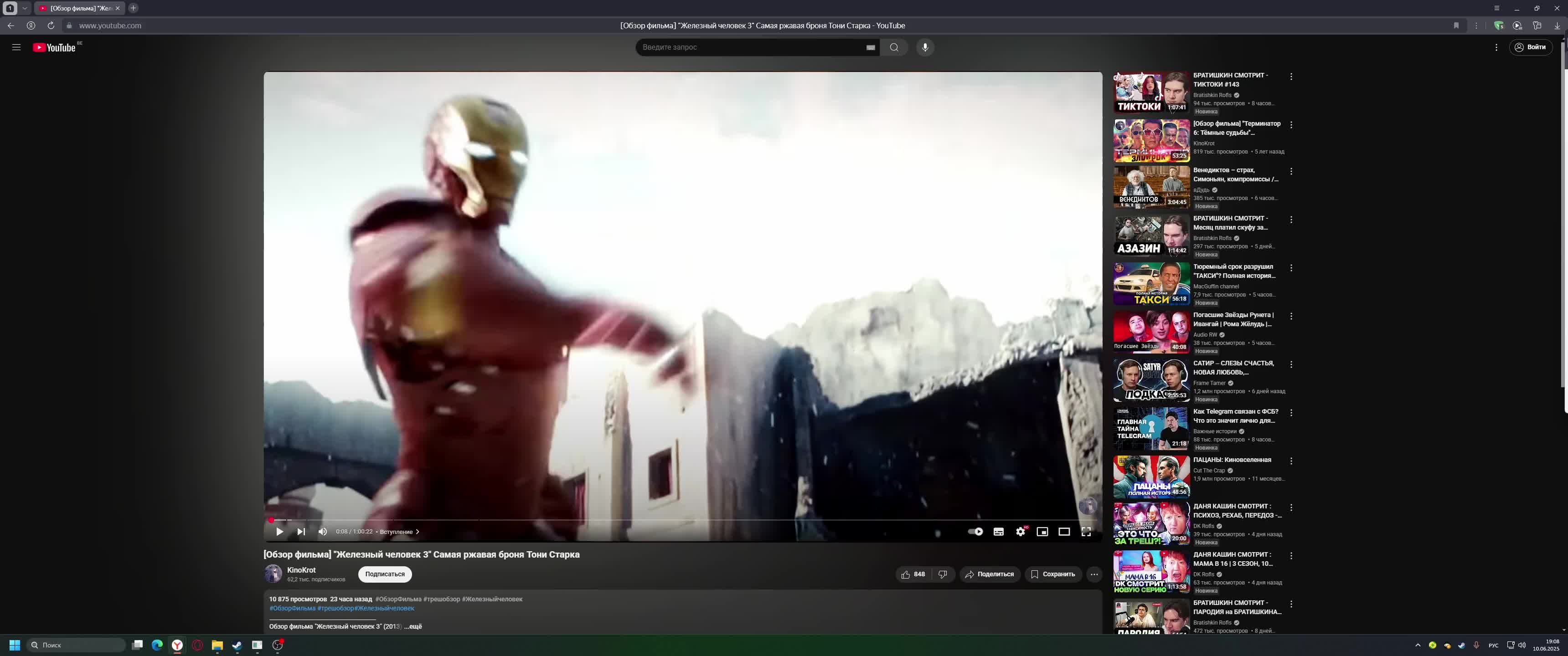Skip to the next video

[301, 531]
